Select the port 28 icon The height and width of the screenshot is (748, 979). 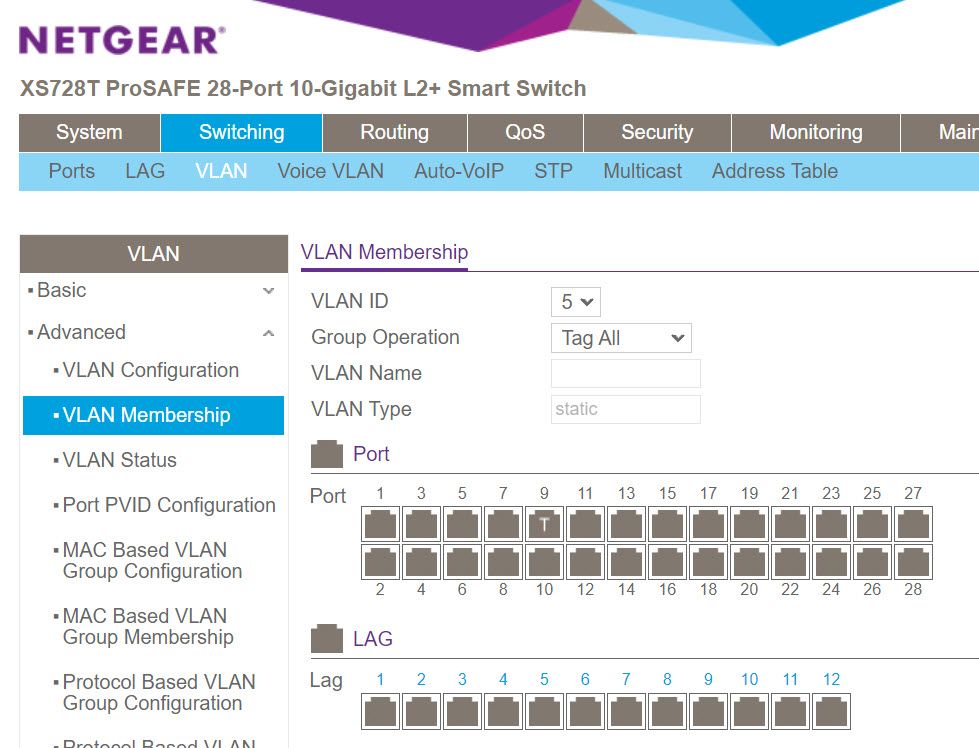point(913,561)
